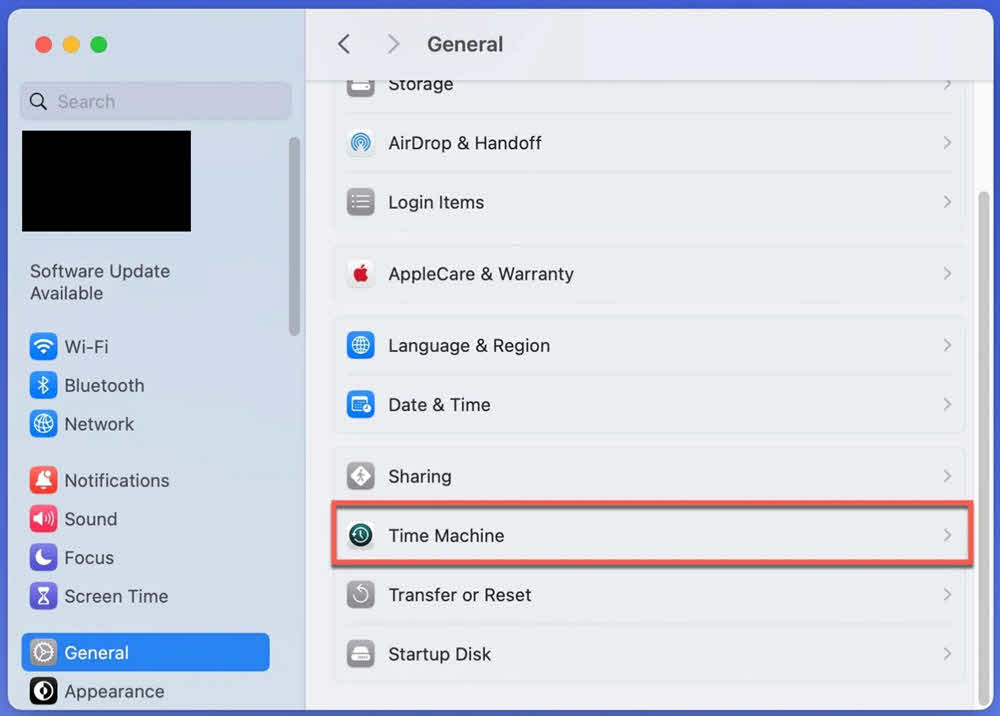Viewport: 1000px width, 716px height.
Task: Click the Wi-Fi icon in sidebar
Action: coord(43,347)
